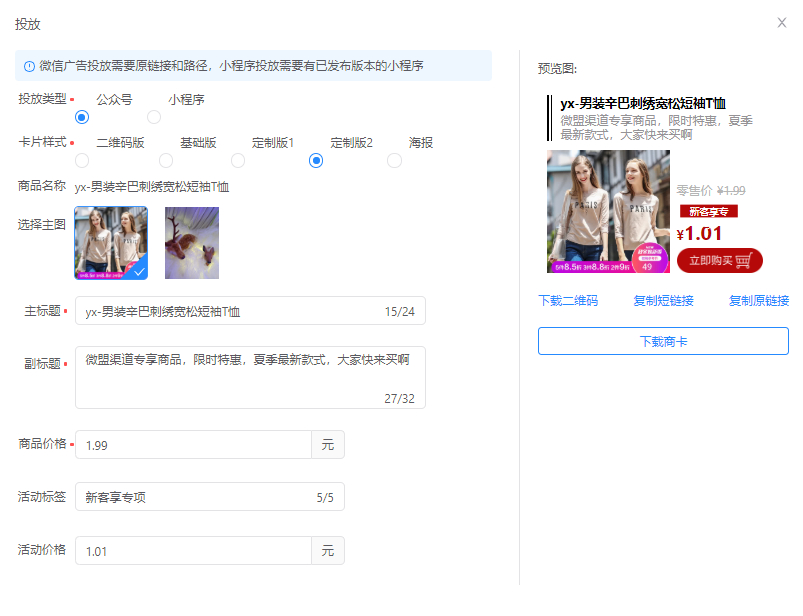The height and width of the screenshot is (616, 803).
Task: Click the 商品名称 value text
Action: [x=152, y=187]
